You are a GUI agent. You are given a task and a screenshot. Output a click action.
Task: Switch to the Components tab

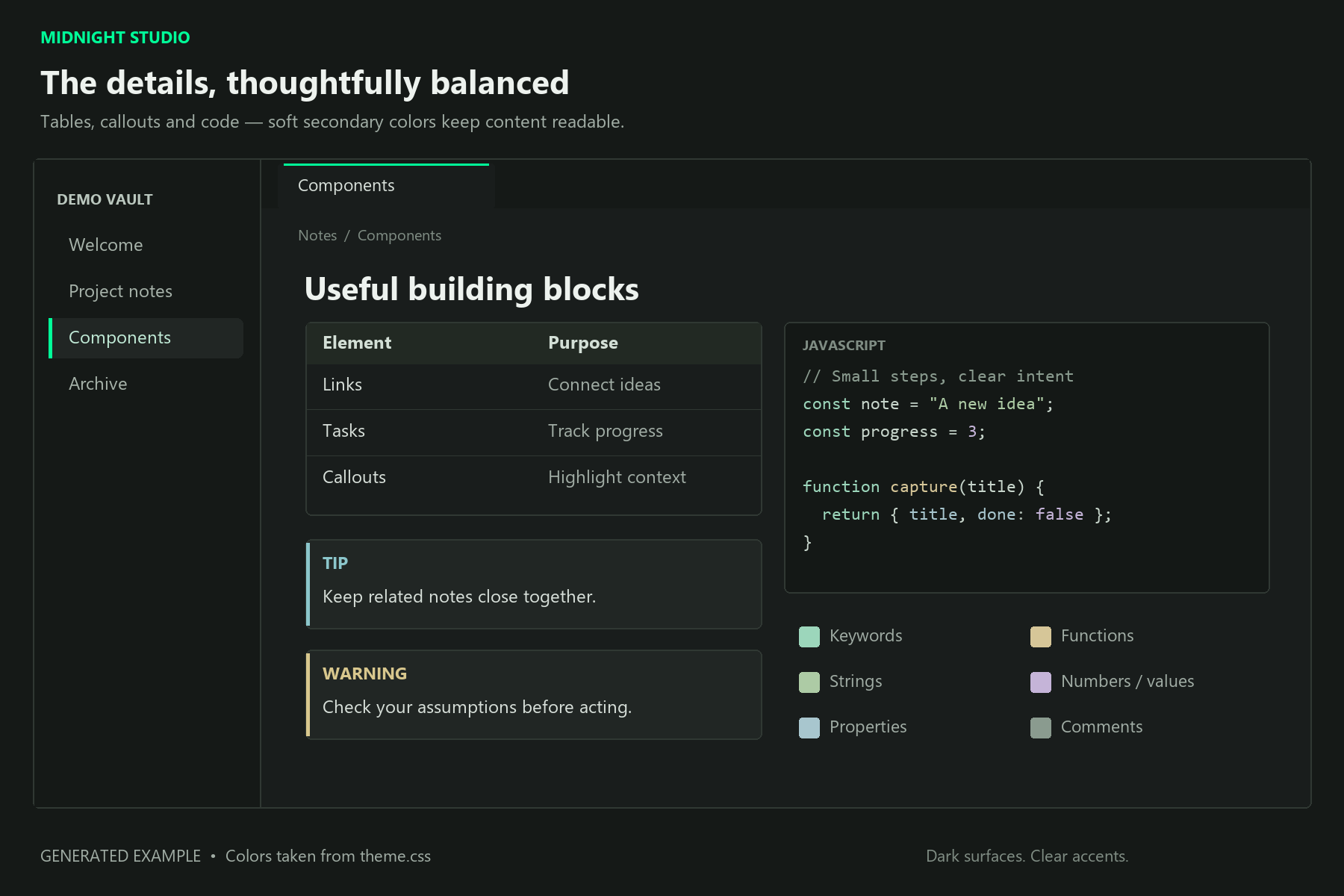tap(386, 185)
